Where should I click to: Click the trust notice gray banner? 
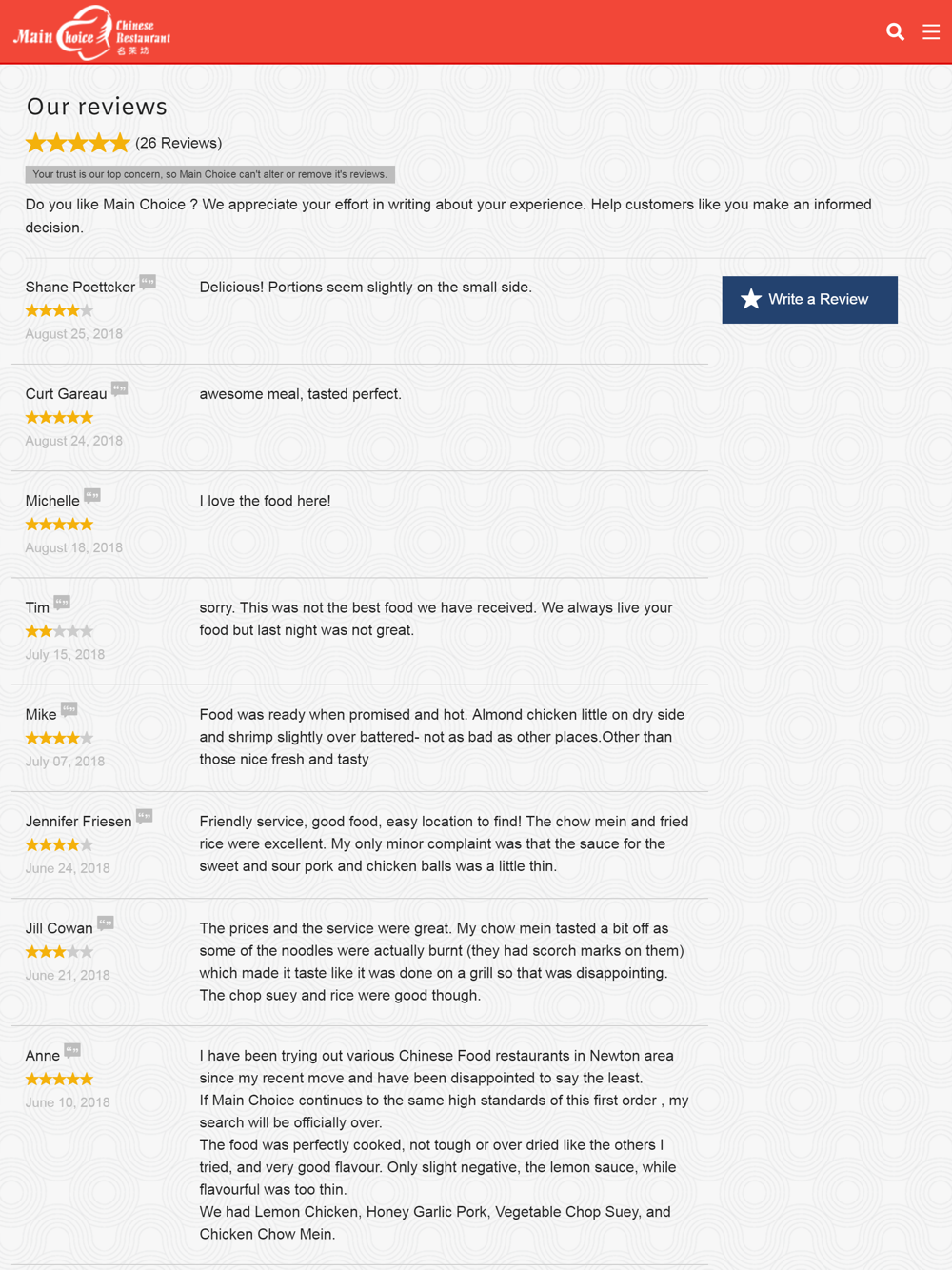click(210, 174)
